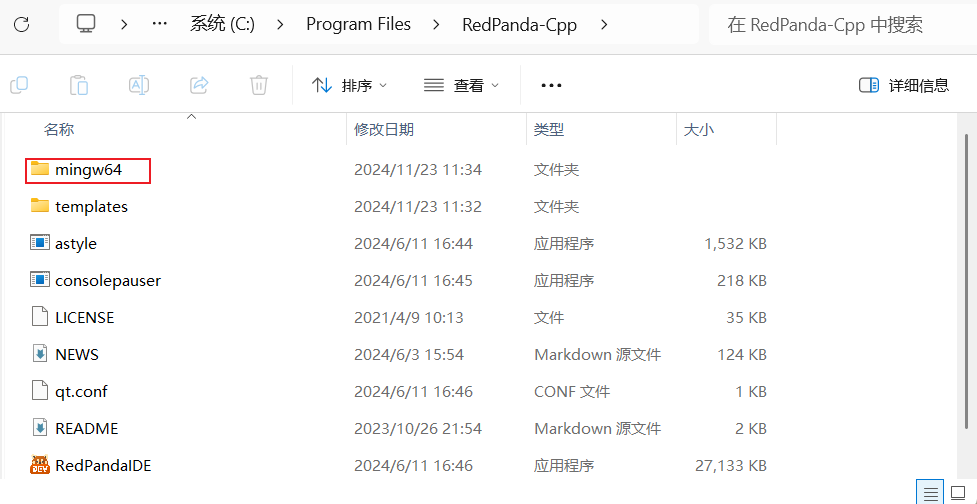Sort by 修改日期 column header
The height and width of the screenshot is (504, 977).
[x=384, y=130]
